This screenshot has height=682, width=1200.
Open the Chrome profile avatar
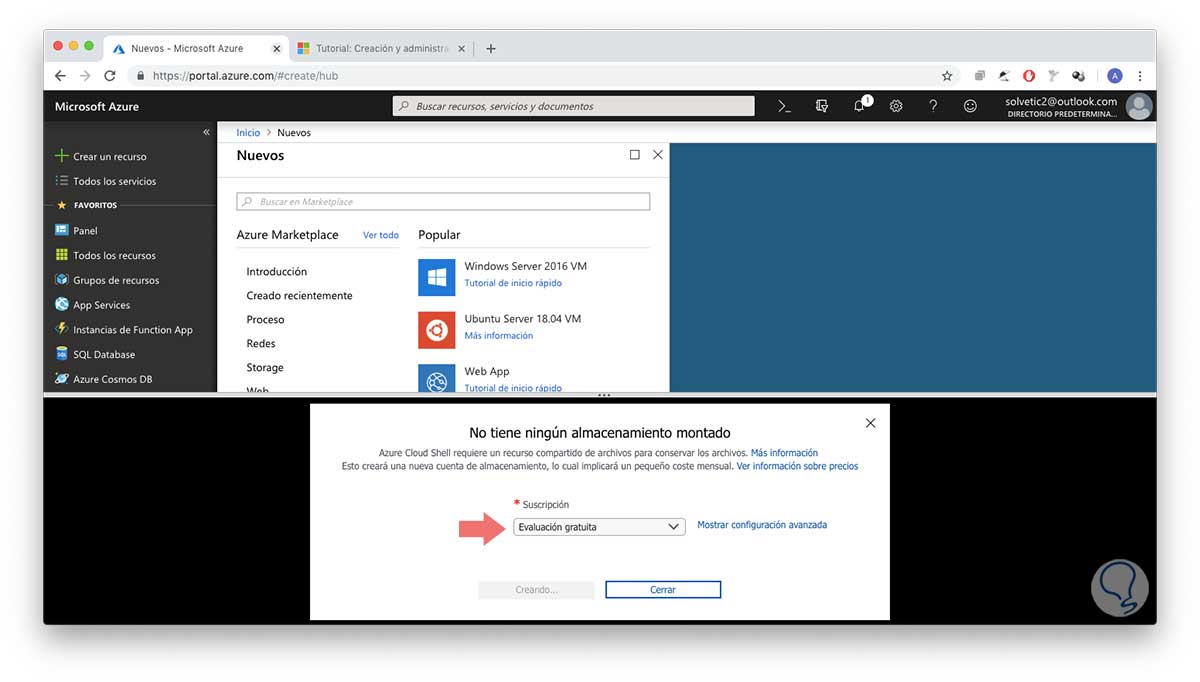tap(1114, 76)
